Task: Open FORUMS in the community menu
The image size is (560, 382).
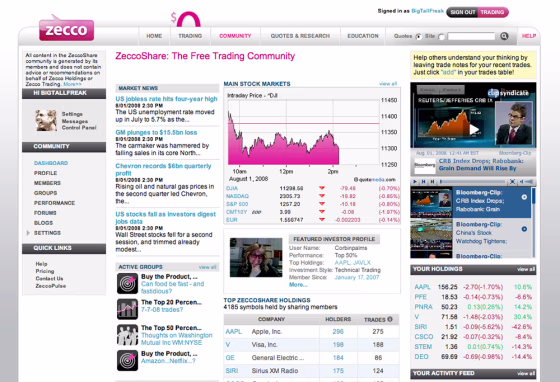Action: (x=45, y=213)
